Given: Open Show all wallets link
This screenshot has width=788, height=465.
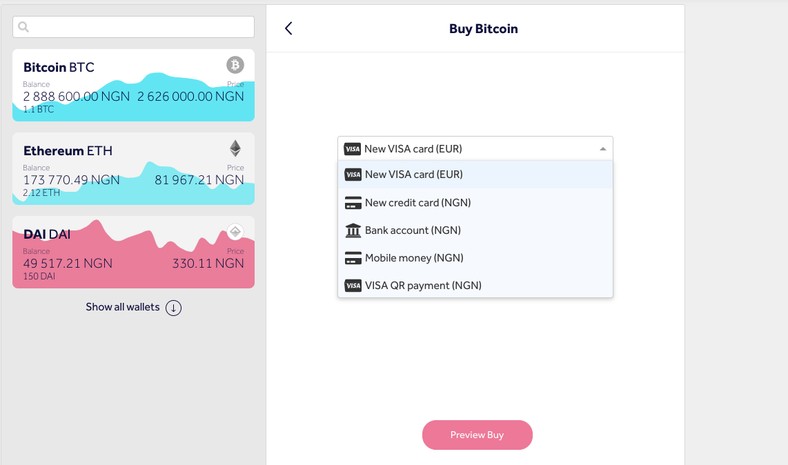Looking at the screenshot, I should click(122, 307).
